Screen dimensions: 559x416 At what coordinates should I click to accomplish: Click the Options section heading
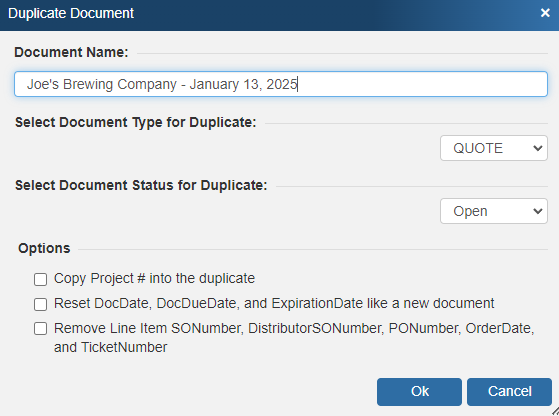[x=44, y=248]
